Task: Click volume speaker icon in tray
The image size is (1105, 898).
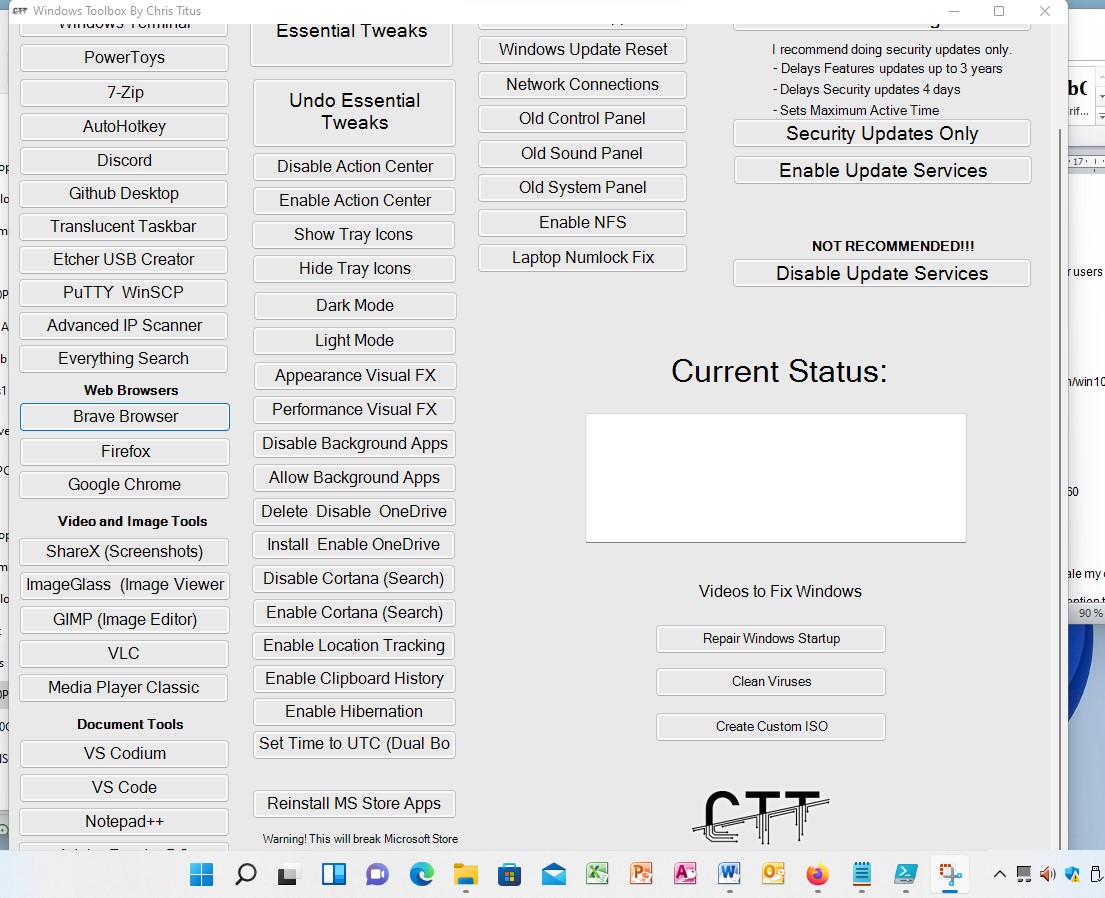Action: [1048, 875]
